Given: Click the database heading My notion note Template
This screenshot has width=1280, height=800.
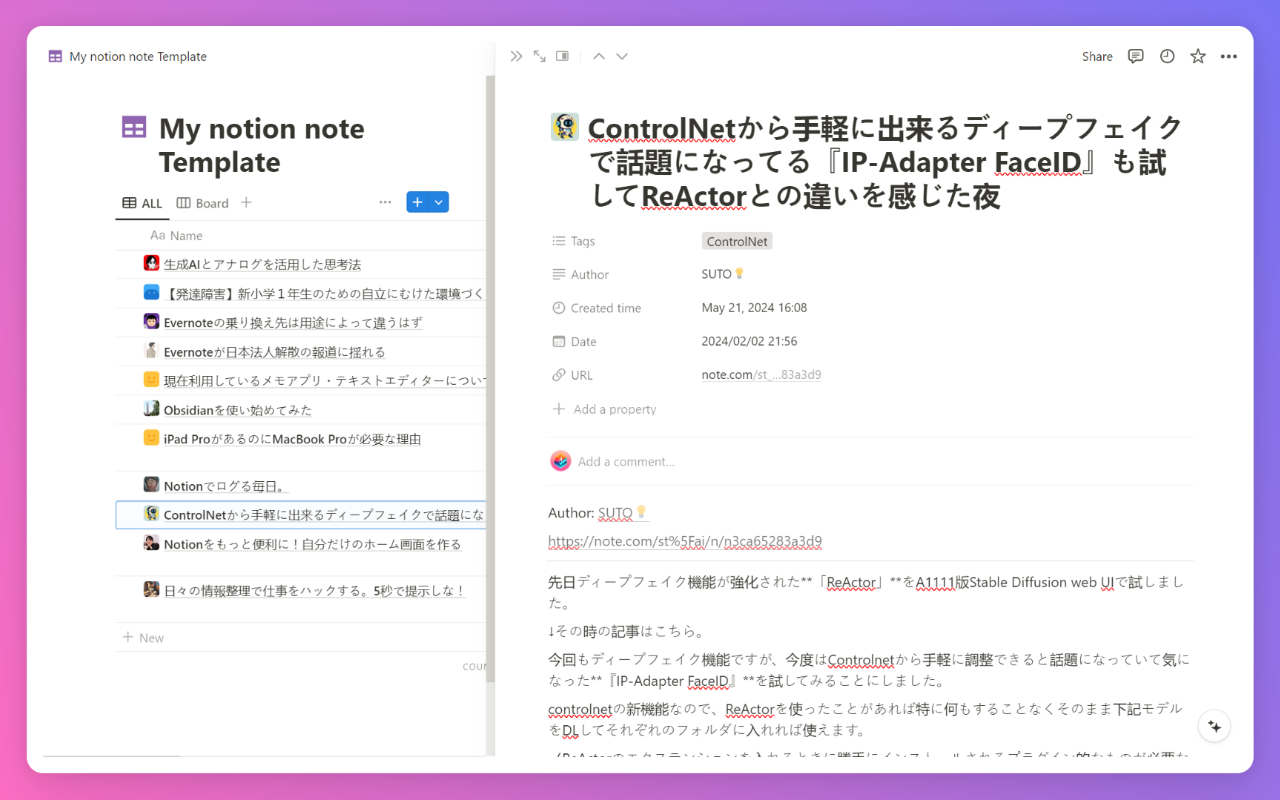Looking at the screenshot, I should pos(261,145).
